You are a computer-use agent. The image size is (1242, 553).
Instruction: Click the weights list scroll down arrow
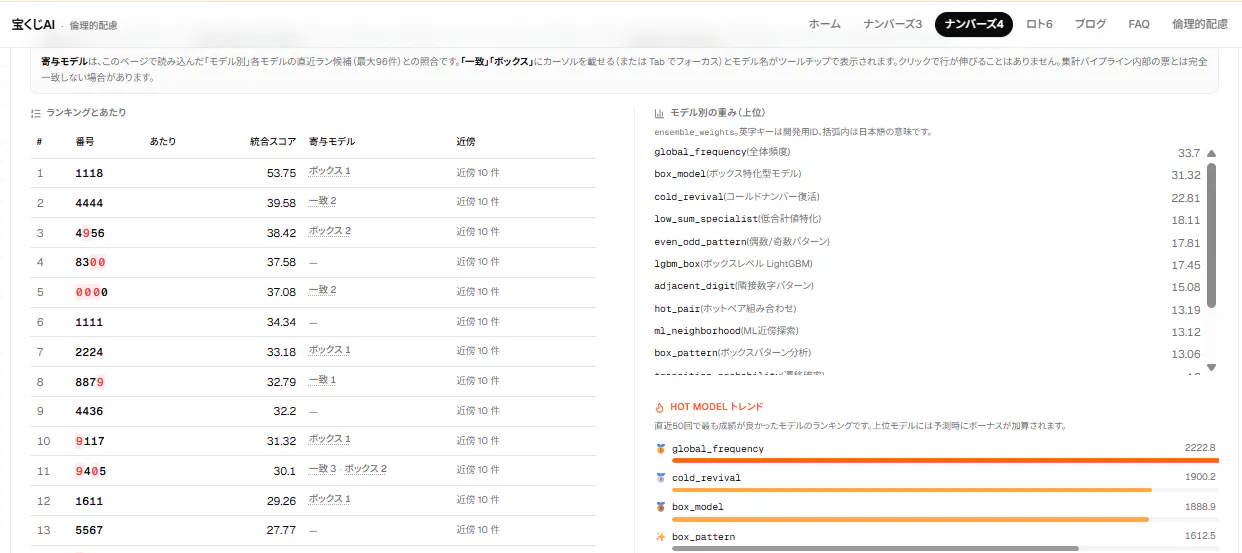click(x=1212, y=367)
